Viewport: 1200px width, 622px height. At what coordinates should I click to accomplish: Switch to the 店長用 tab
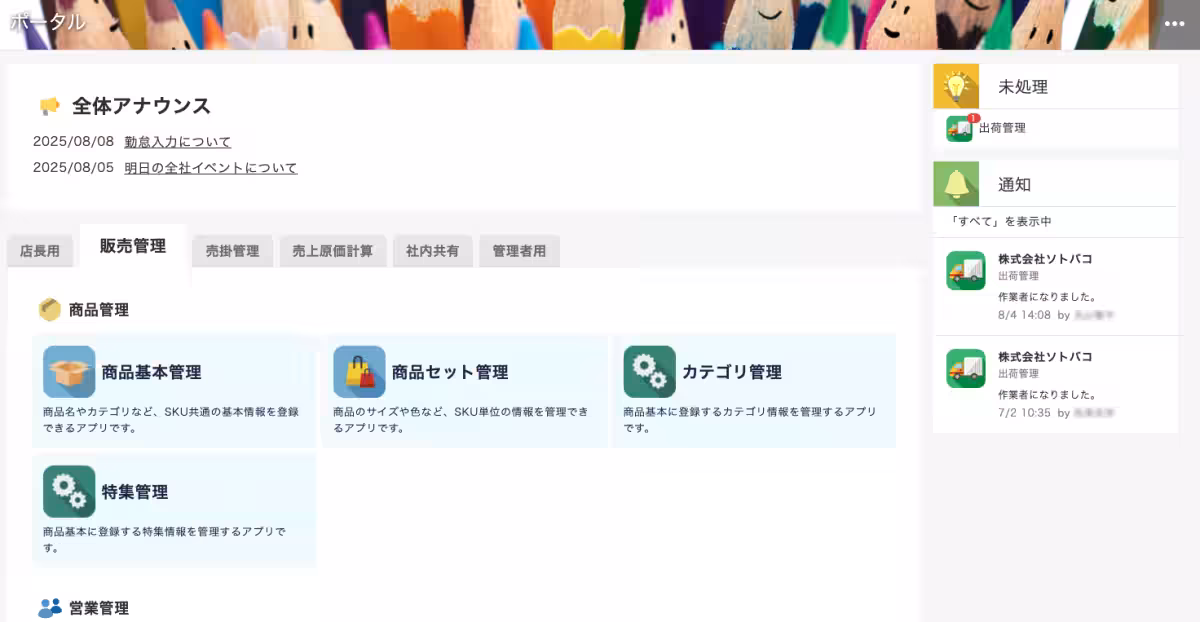(x=40, y=251)
